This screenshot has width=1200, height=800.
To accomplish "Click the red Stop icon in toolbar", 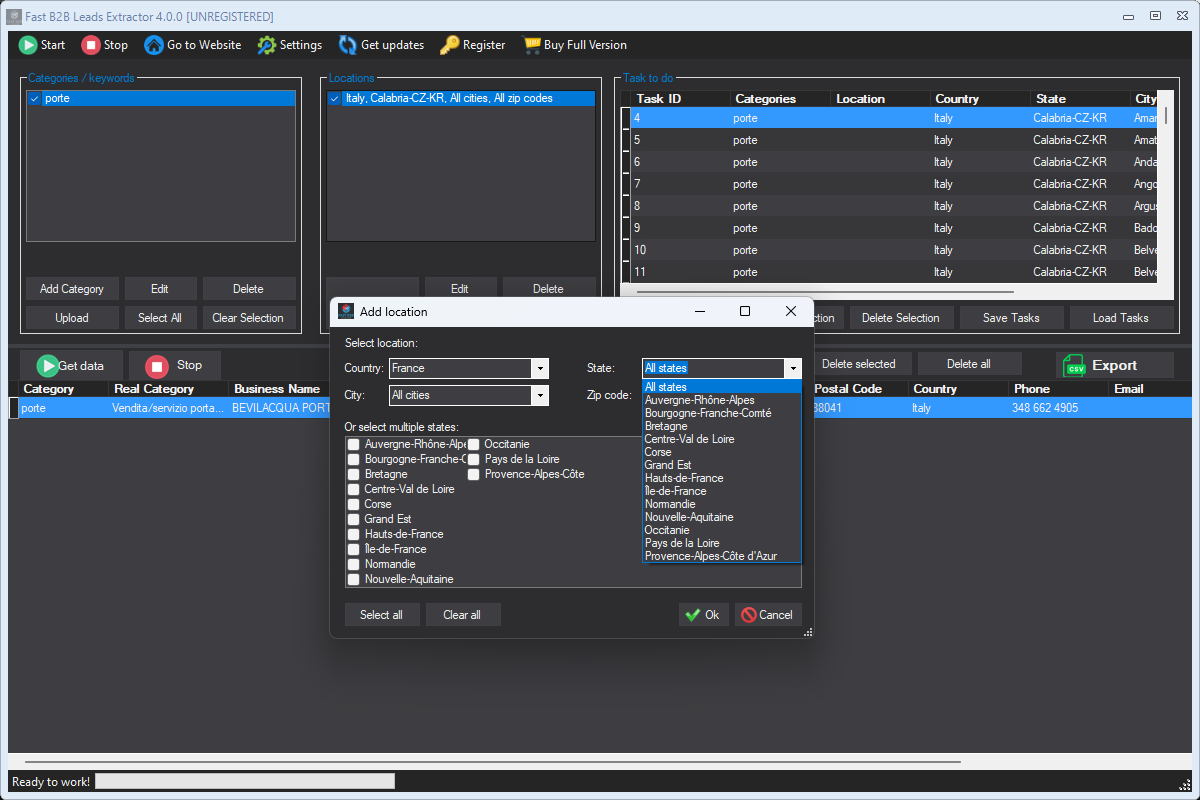I will coord(91,45).
